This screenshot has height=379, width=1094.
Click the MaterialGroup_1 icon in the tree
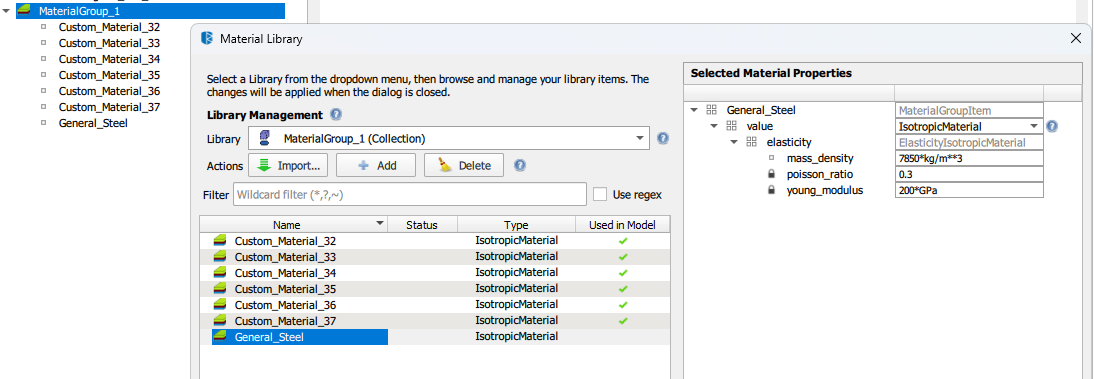[25, 11]
